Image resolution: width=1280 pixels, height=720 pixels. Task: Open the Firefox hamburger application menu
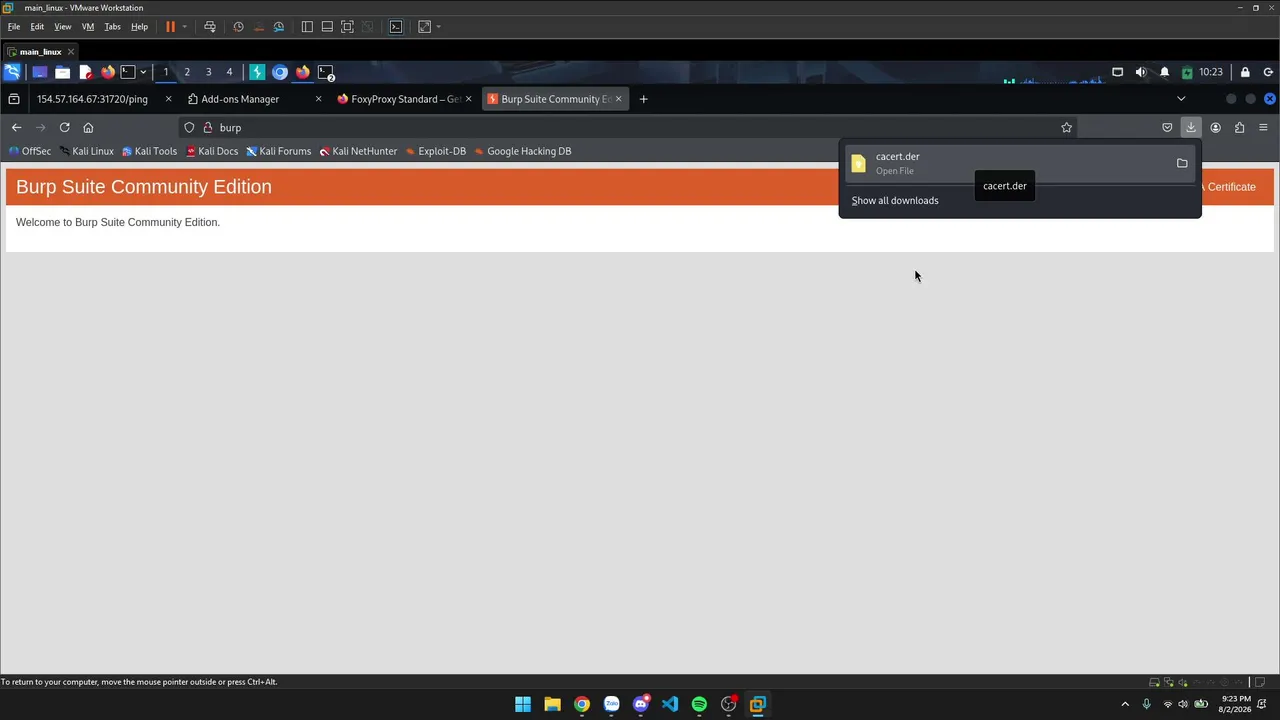coord(1263,127)
